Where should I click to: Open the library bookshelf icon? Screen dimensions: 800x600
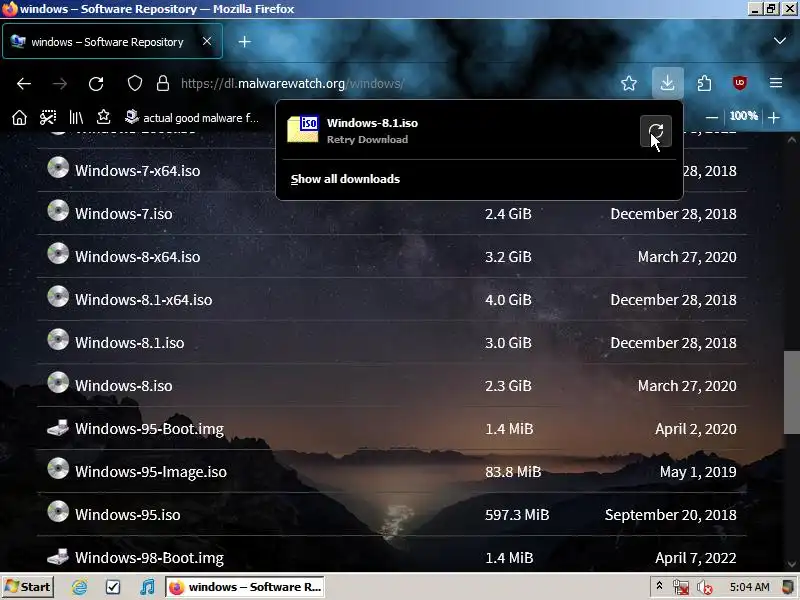pos(76,117)
